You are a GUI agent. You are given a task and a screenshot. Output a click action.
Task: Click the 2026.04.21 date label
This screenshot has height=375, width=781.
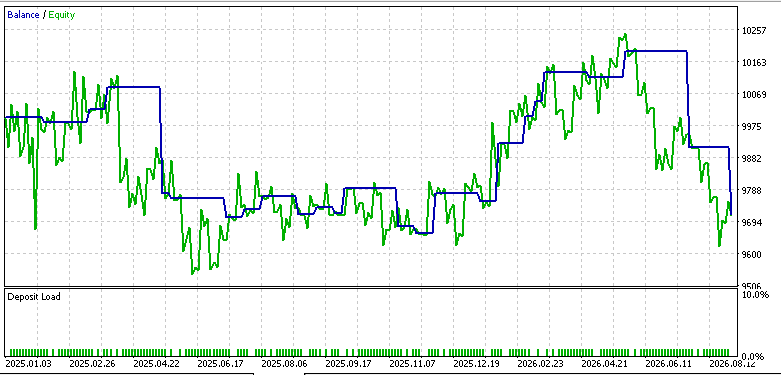[604, 364]
